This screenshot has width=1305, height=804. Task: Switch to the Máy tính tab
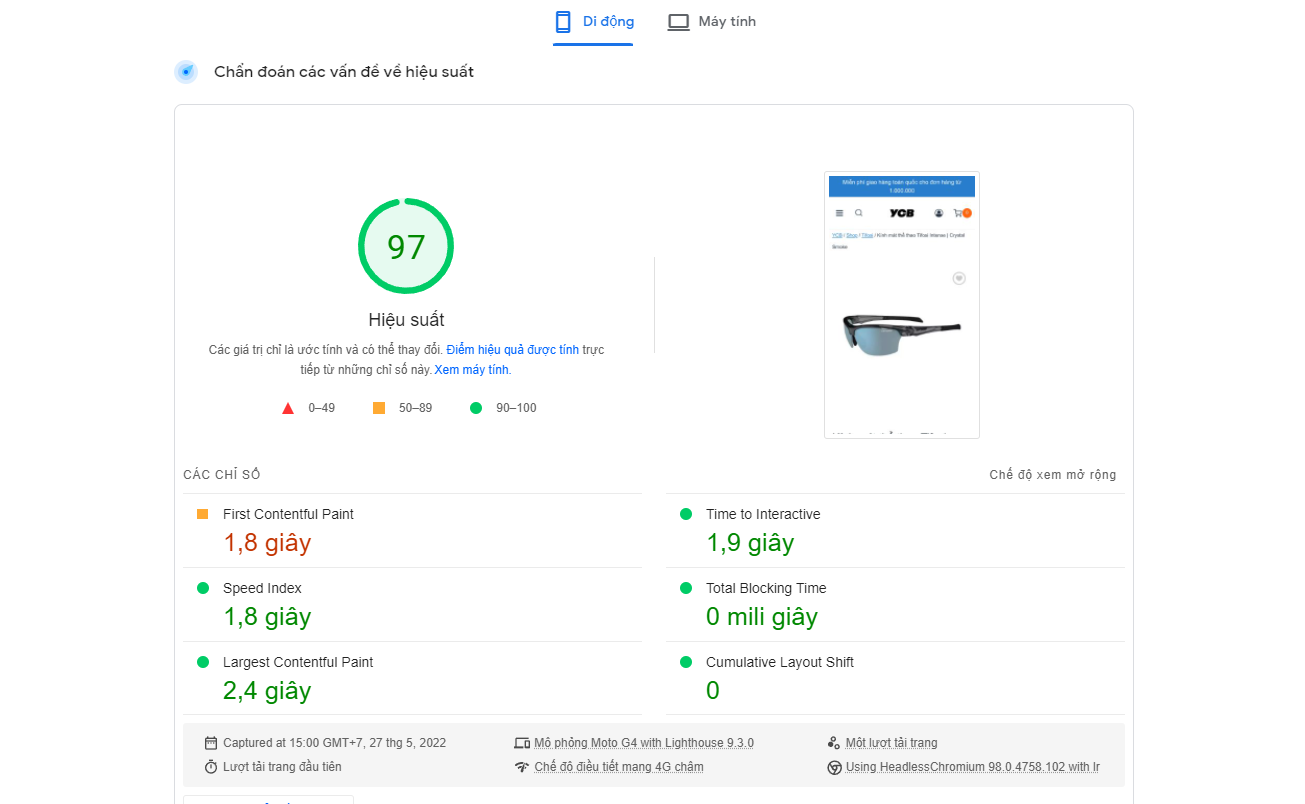pyautogui.click(x=712, y=22)
